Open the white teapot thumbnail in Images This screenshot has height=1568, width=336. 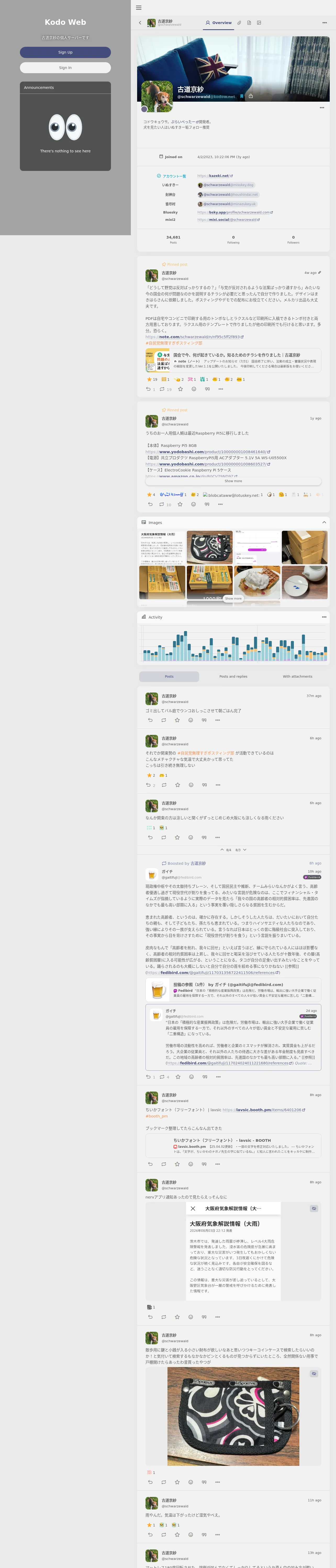(305, 583)
